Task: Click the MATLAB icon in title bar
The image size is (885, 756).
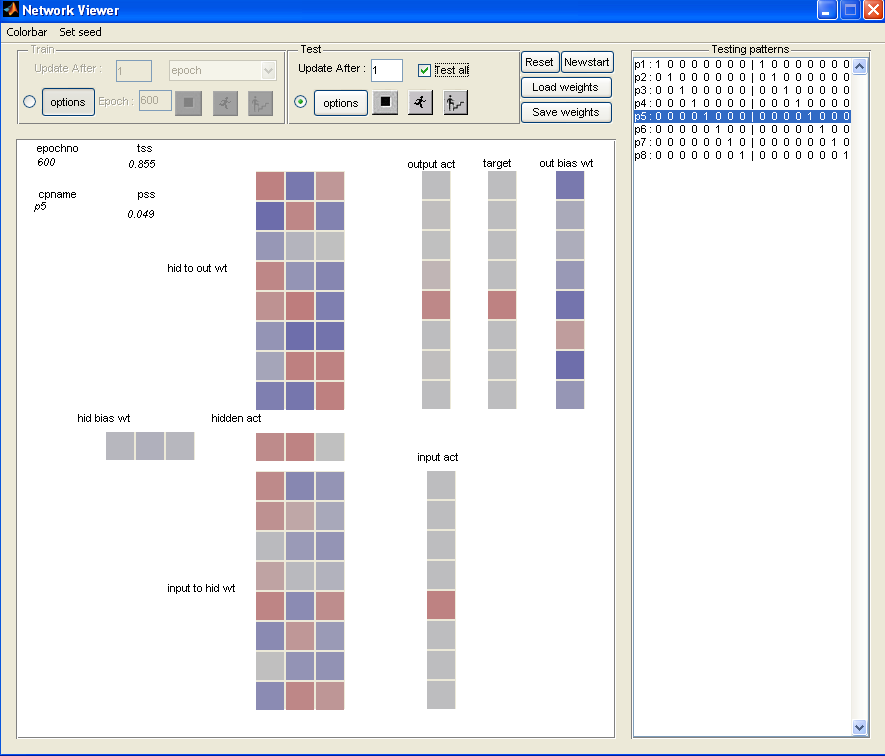Action: click(11, 11)
